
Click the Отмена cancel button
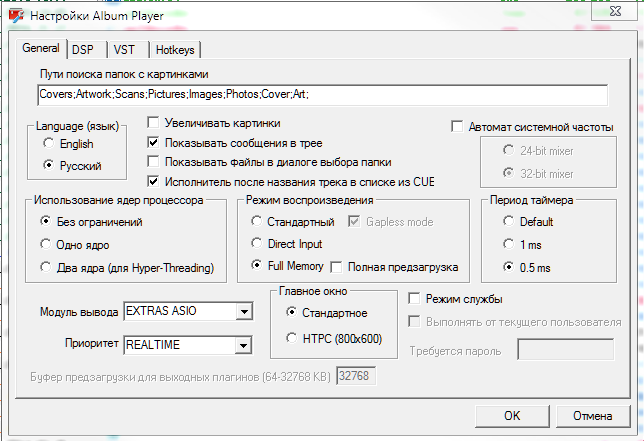593,416
